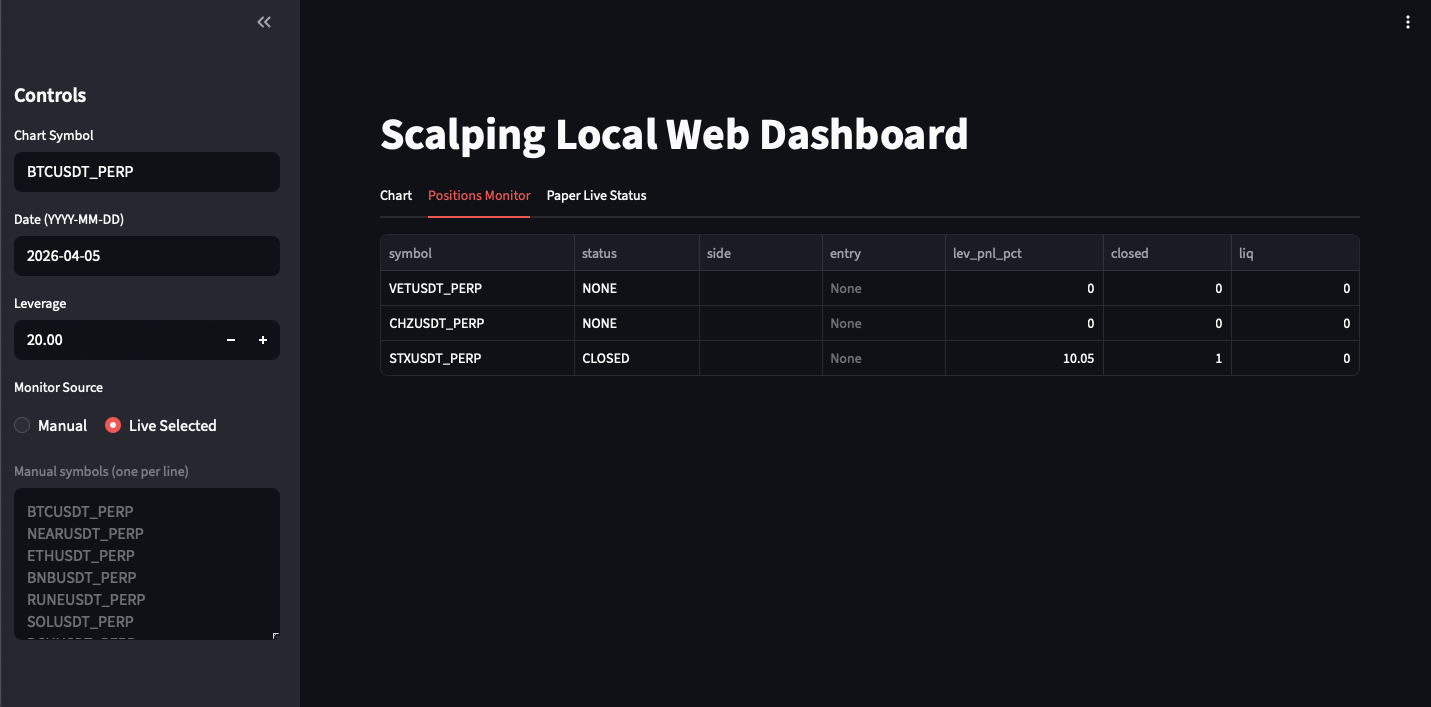The width and height of the screenshot is (1431, 707).
Task: Increase leverage with the plus button
Action: [263, 340]
